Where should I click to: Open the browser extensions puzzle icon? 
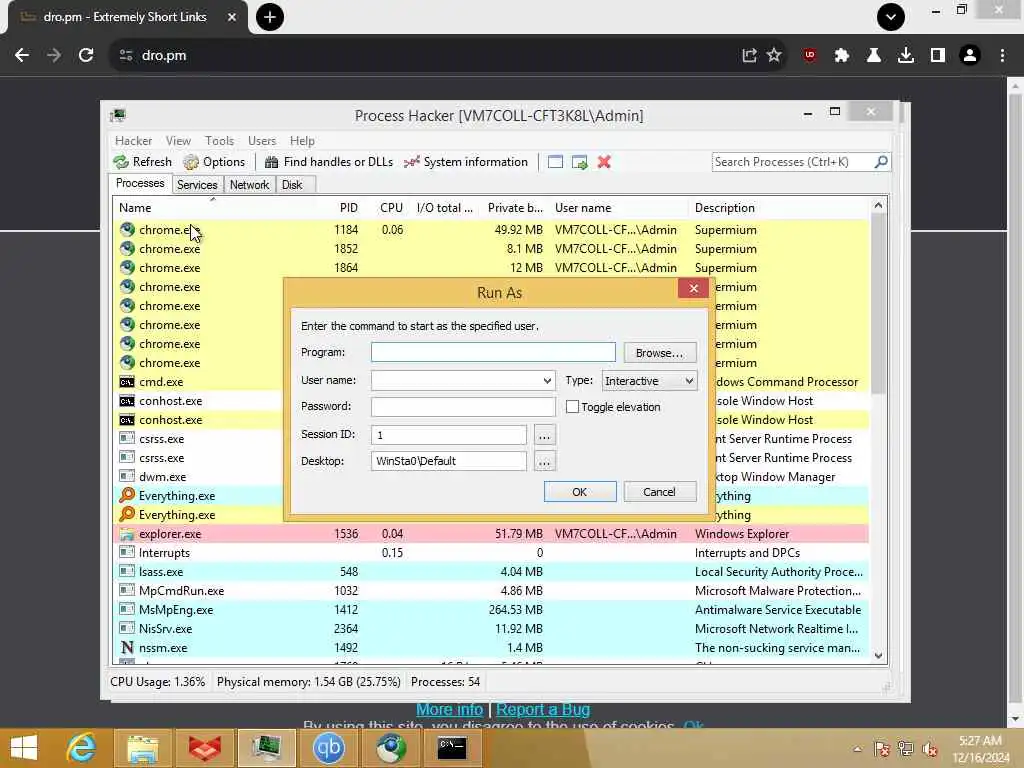pos(842,56)
